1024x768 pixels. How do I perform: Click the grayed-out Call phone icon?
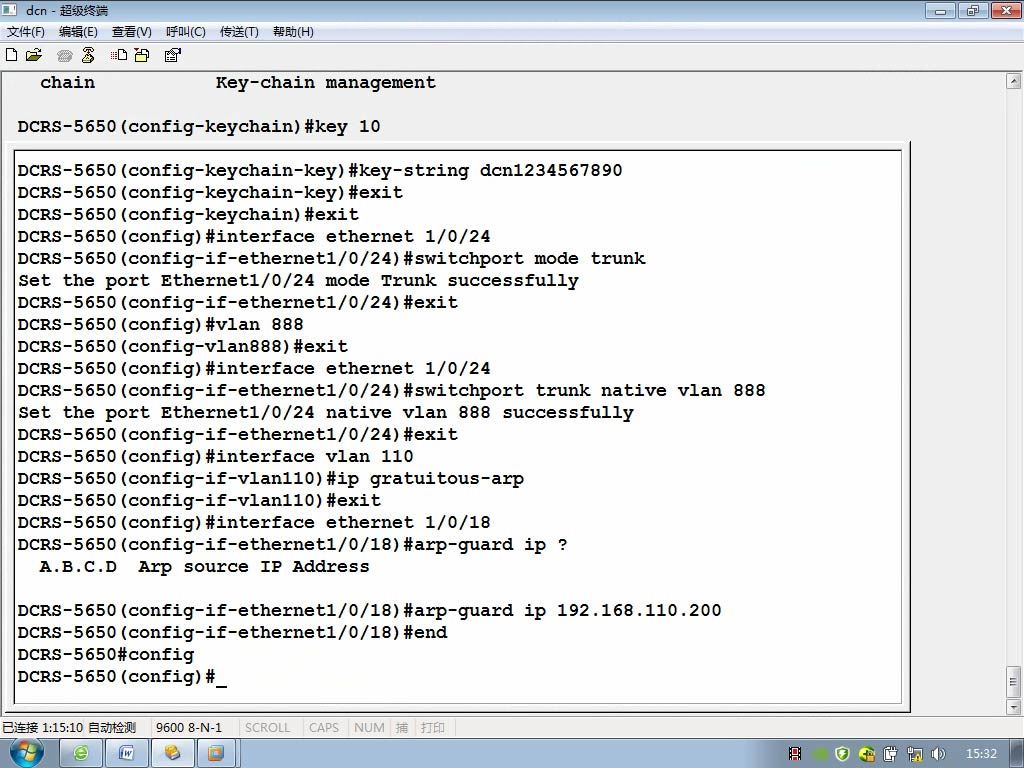64,56
